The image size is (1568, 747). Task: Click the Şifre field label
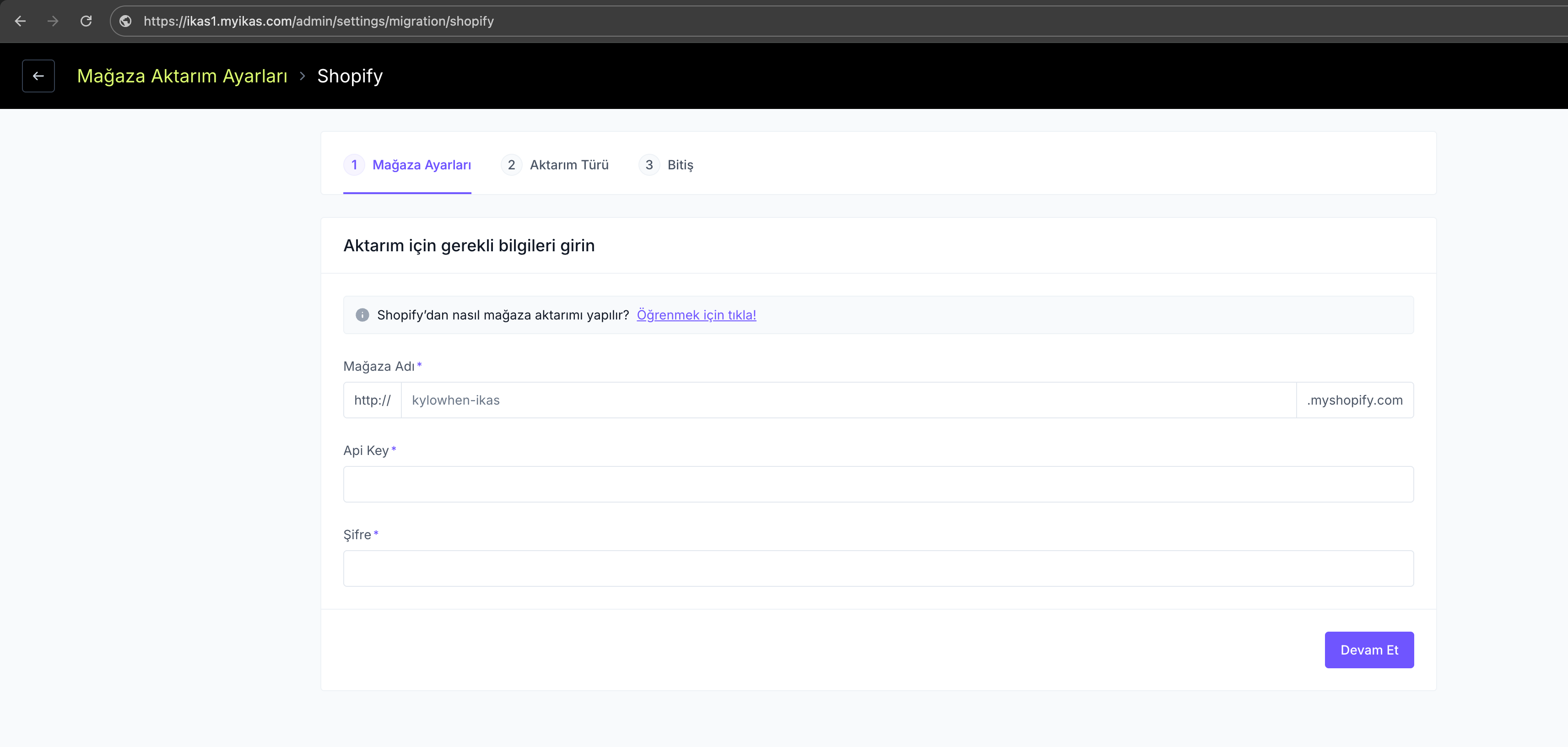pyautogui.click(x=357, y=535)
